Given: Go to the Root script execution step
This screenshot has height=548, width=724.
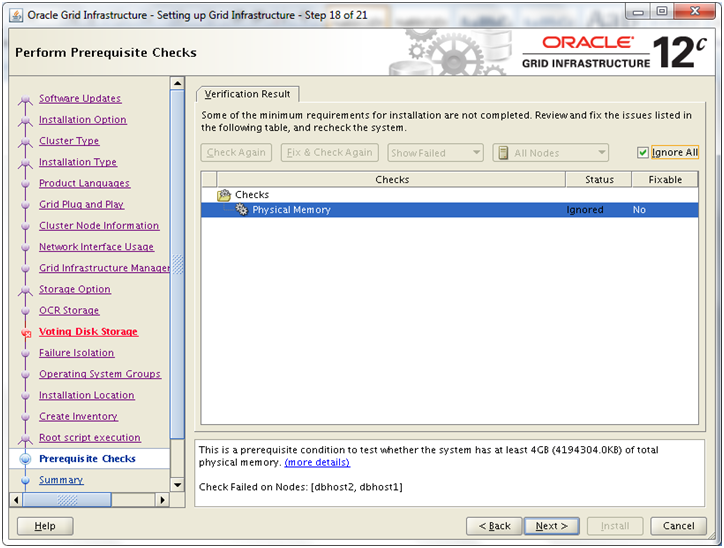Looking at the screenshot, I should tap(90, 438).
